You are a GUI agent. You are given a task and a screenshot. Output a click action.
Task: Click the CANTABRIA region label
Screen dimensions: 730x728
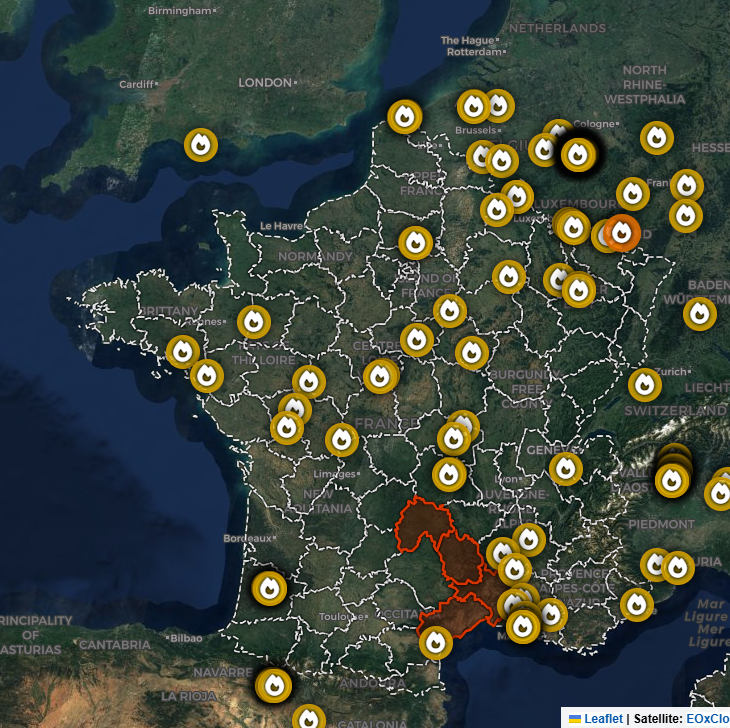[x=115, y=645]
